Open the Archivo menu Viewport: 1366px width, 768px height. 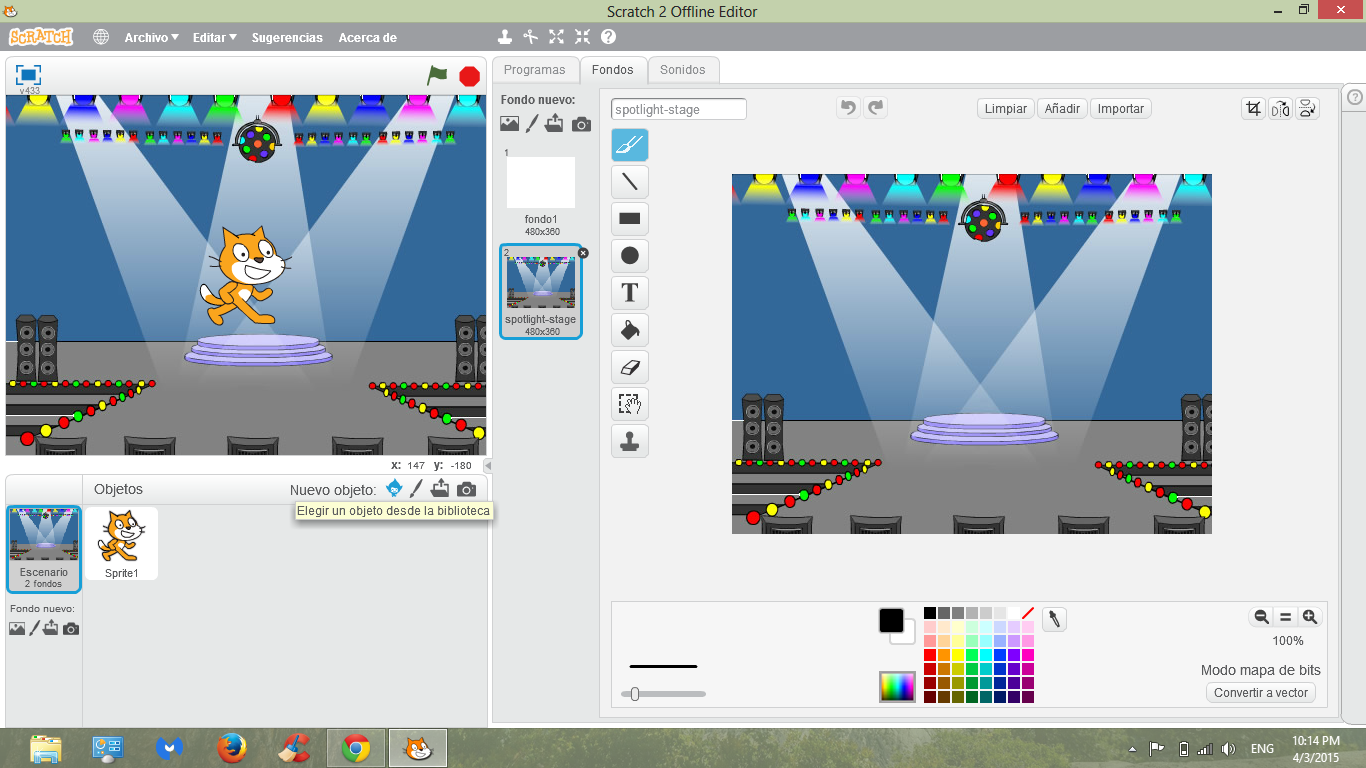pyautogui.click(x=150, y=37)
